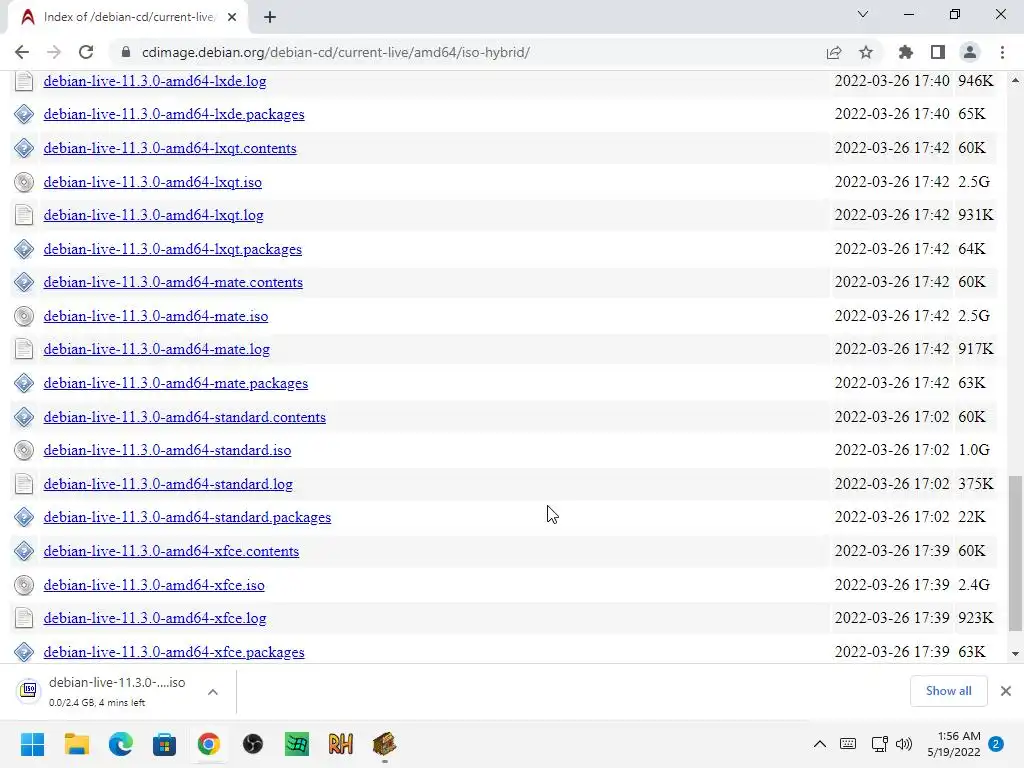Open debian-live-11.3.0-amd64-mate.contents link
This screenshot has width=1024, height=768.
click(173, 283)
